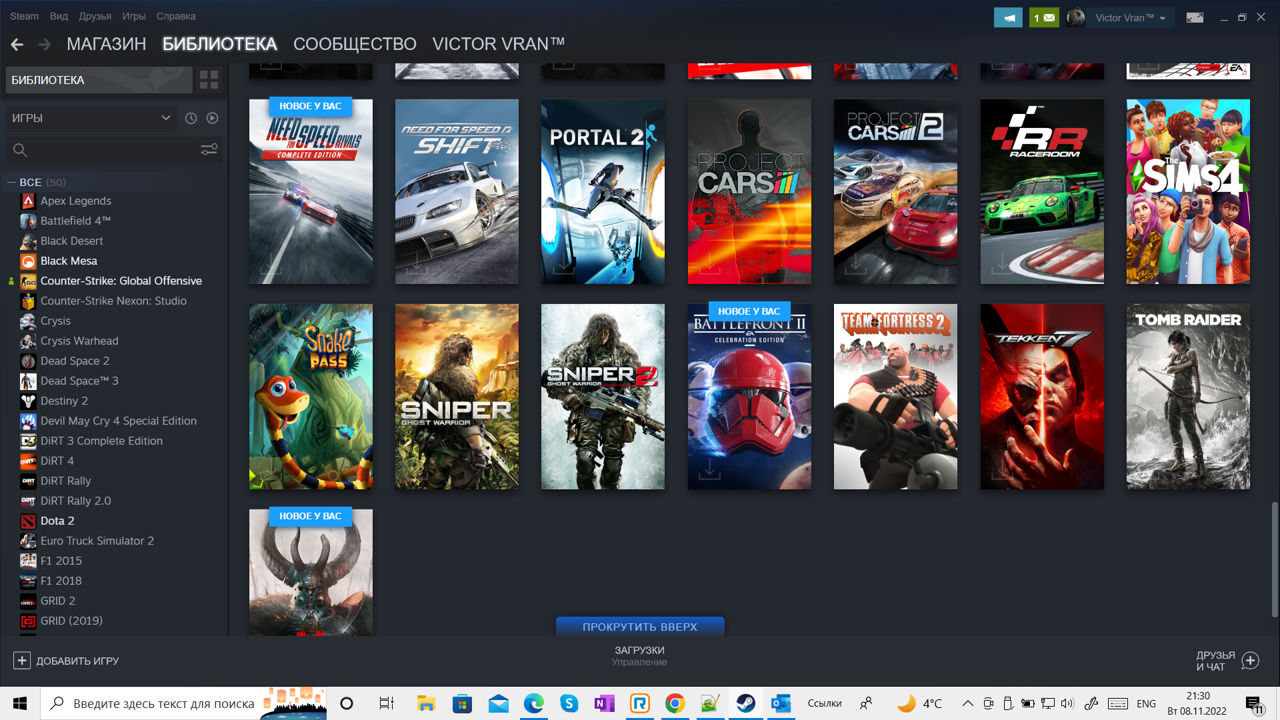This screenshot has width=1280, height=720.
Task: Click in the library search field
Action: [108, 149]
